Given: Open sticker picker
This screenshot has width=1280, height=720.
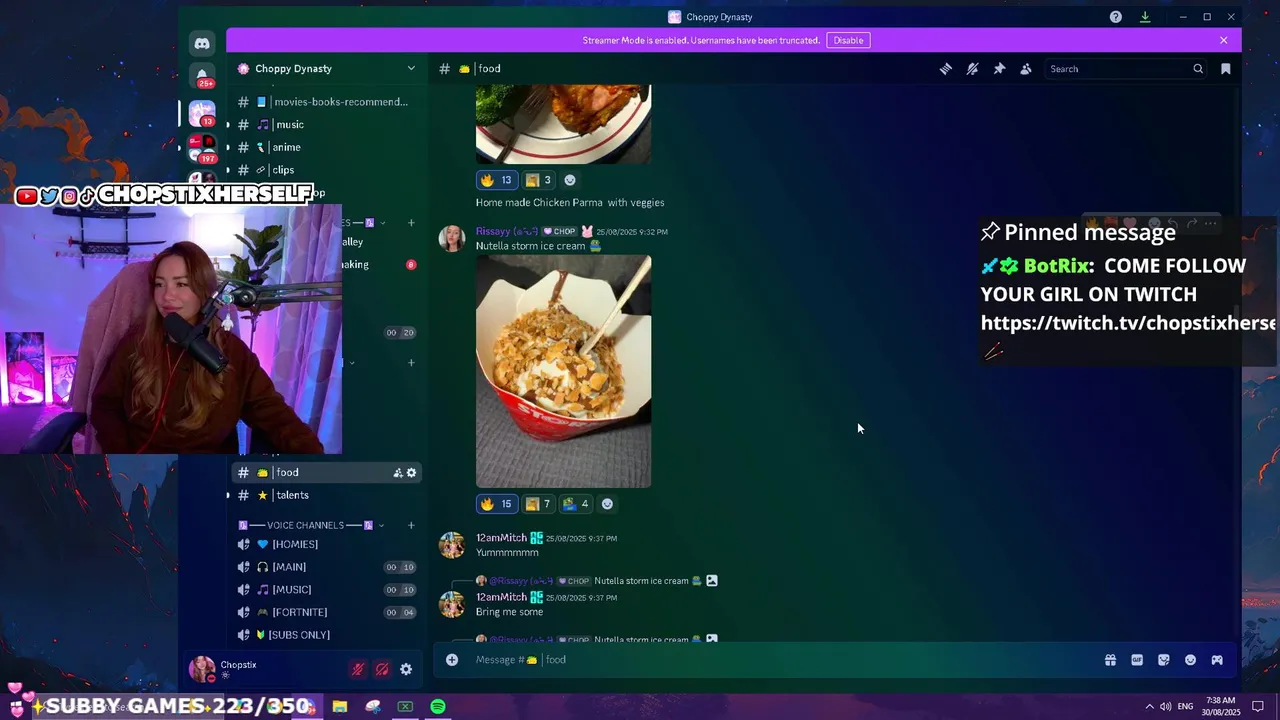Looking at the screenshot, I should pos(1164,660).
